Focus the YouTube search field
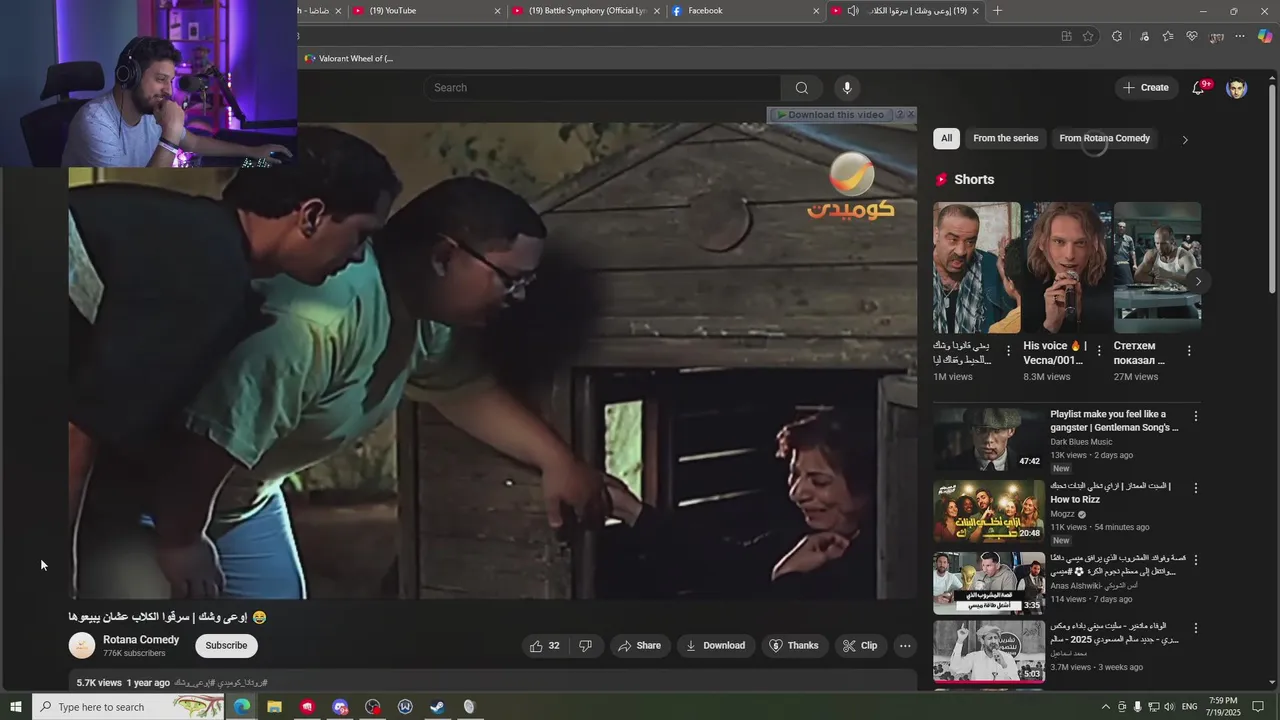 click(602, 88)
